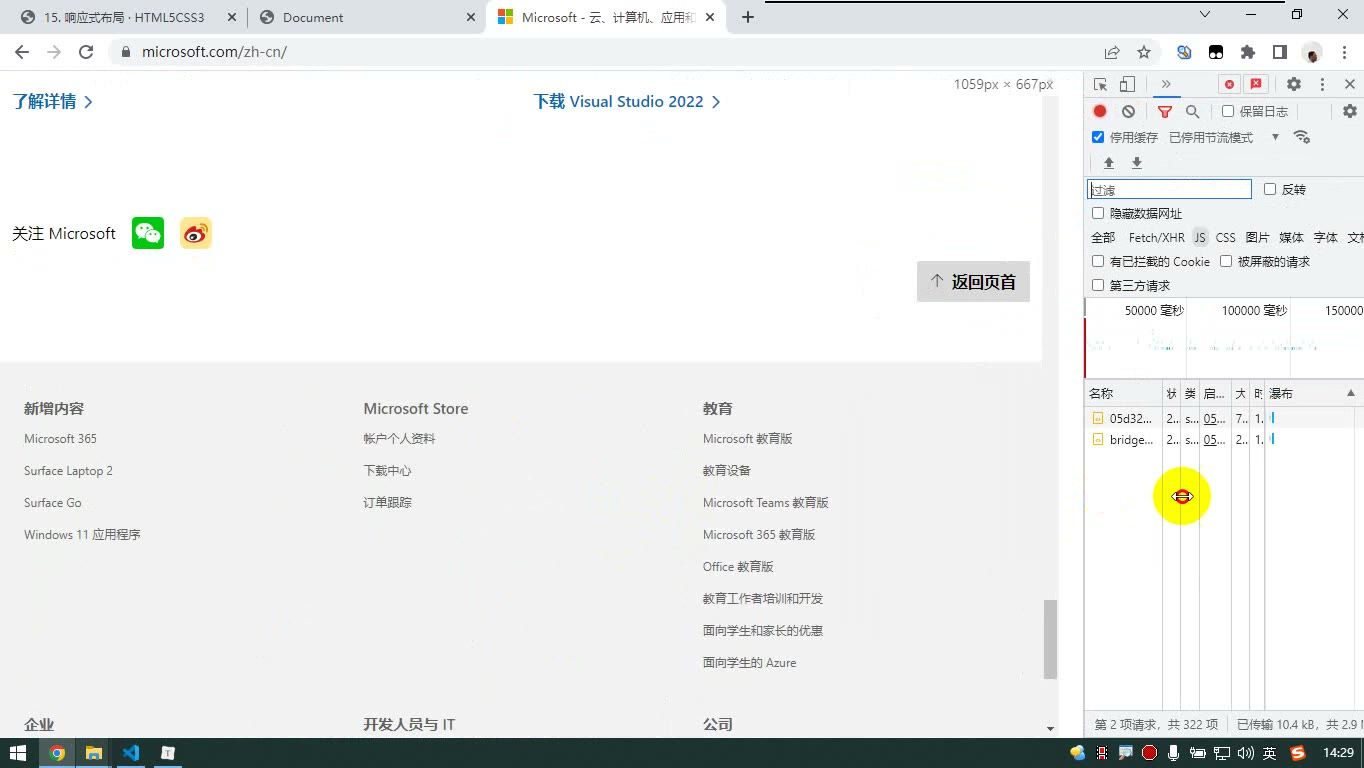Image resolution: width=1364 pixels, height=768 pixels.
Task: Click the export HAR download arrow
Action: (1136, 163)
